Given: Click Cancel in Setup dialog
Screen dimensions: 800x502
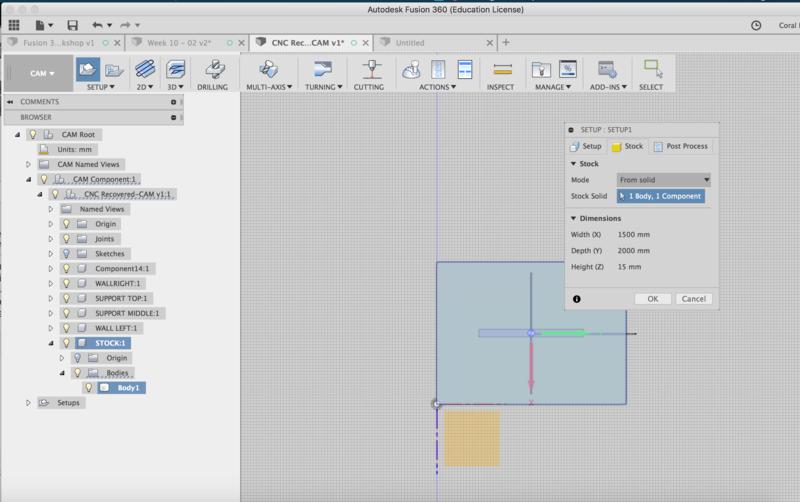Looking at the screenshot, I should (693, 299).
